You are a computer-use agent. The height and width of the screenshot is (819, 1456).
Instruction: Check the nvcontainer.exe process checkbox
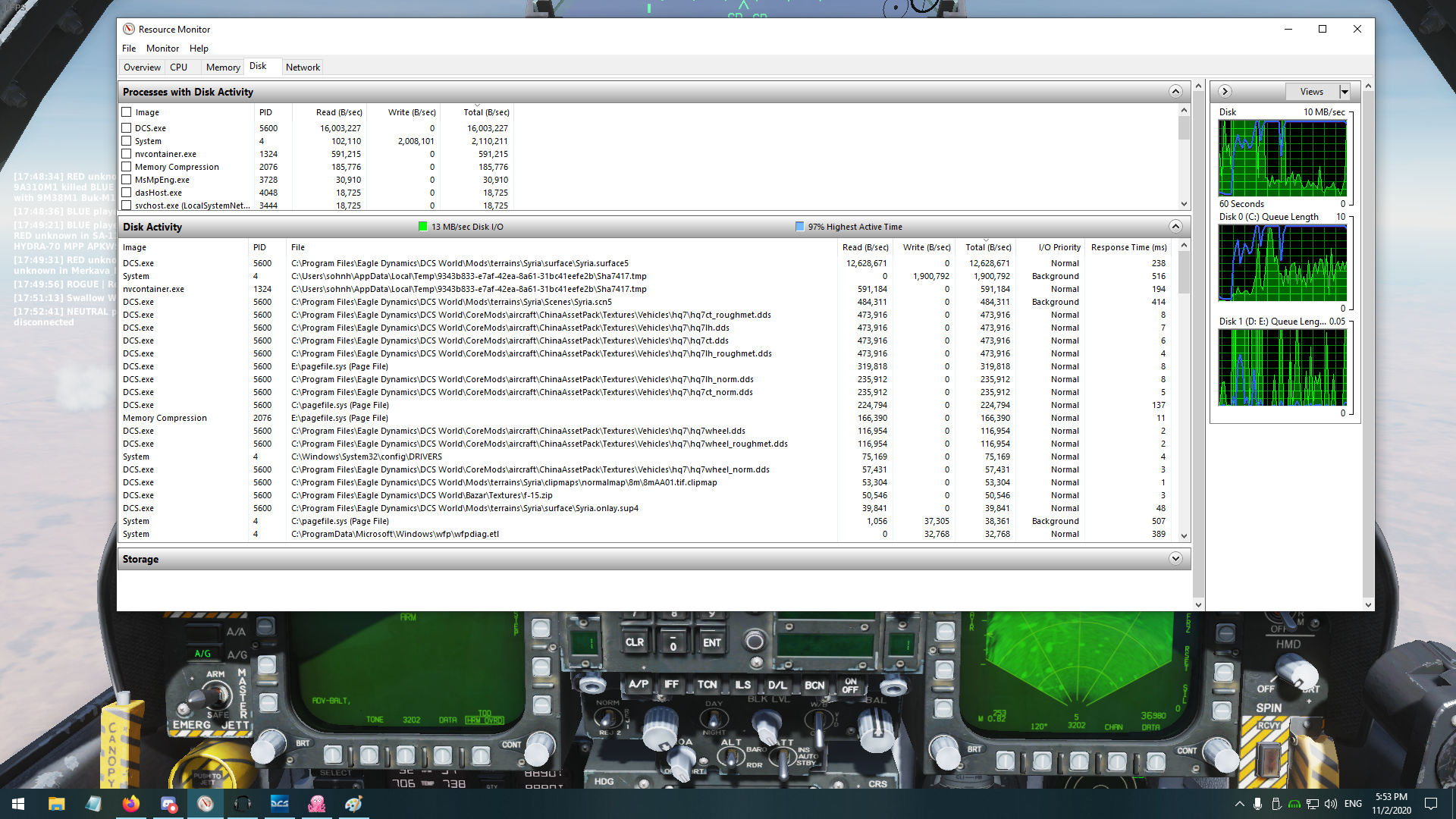[127, 154]
